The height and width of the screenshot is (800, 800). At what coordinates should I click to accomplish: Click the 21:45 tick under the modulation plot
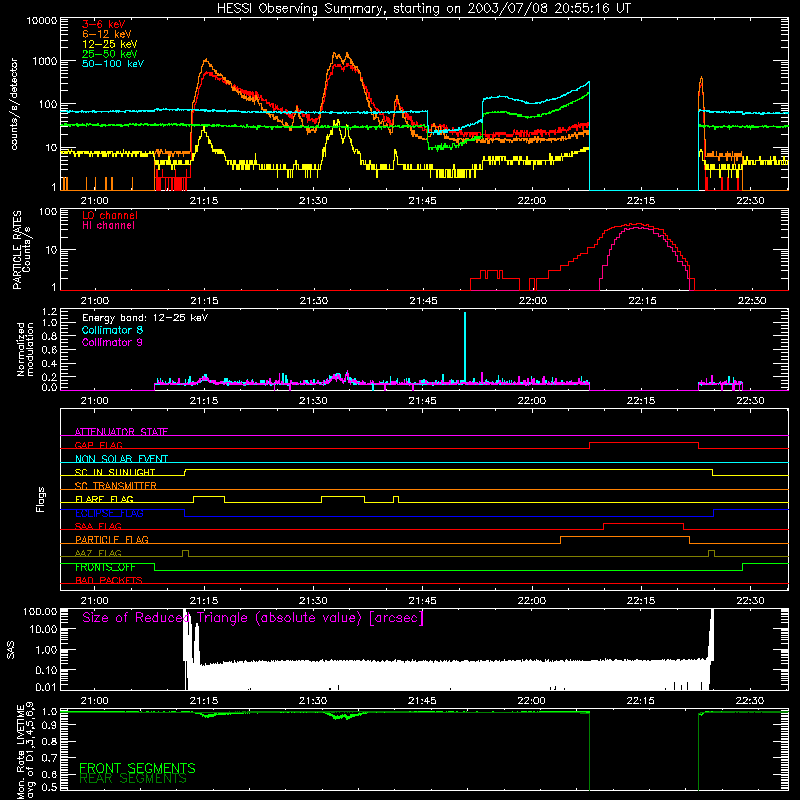422,401
